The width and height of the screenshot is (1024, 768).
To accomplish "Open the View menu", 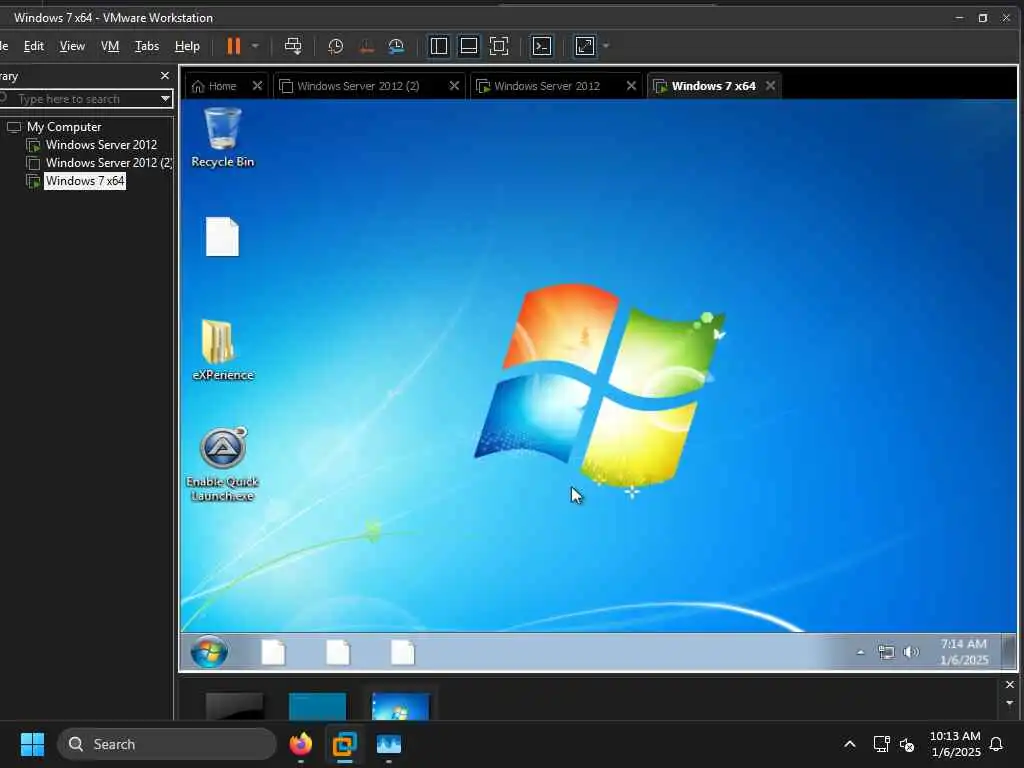I will coord(72,46).
